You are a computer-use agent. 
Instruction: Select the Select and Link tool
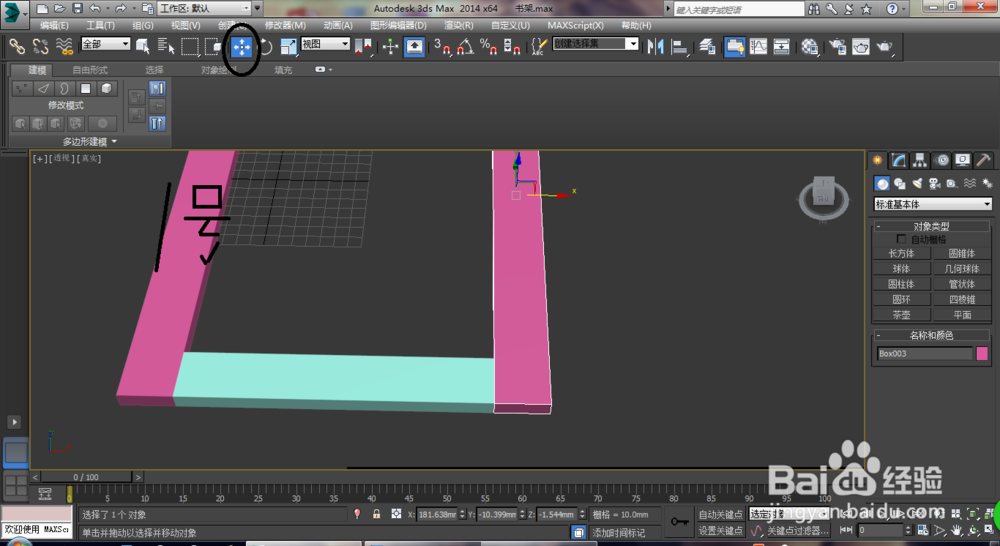tap(17, 46)
